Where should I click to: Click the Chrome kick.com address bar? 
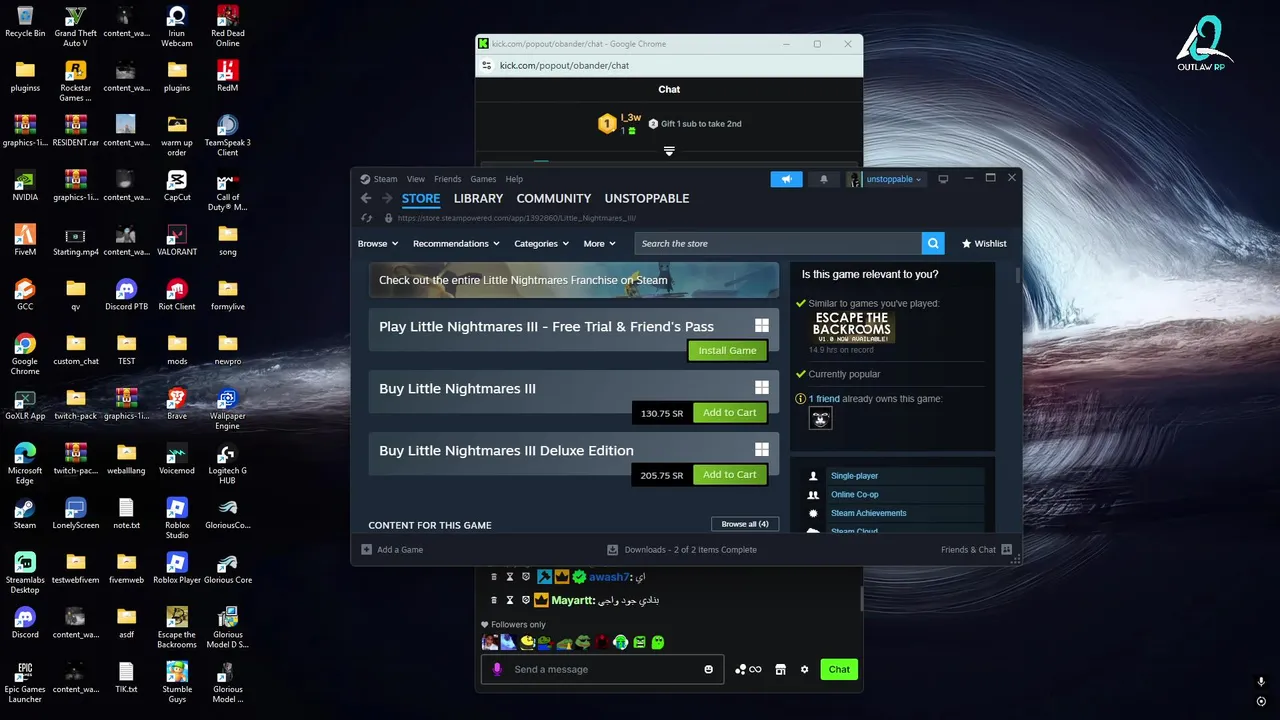click(x=669, y=65)
